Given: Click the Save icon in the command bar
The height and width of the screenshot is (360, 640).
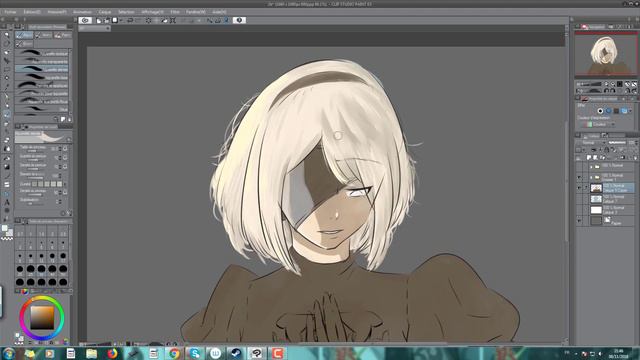Looking at the screenshot, I should 115,20.
